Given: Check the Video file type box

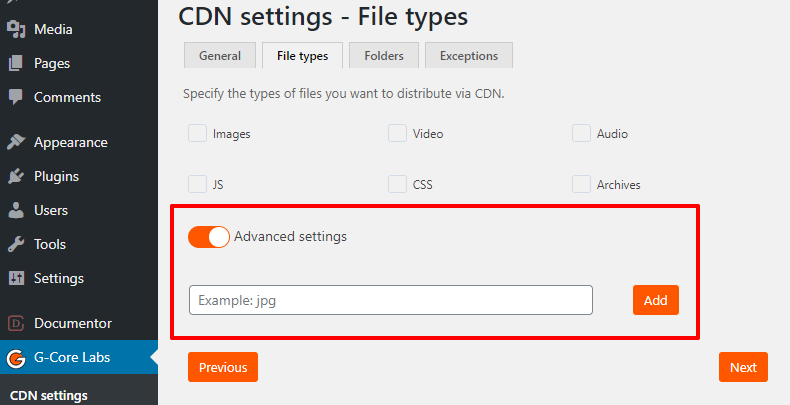Looking at the screenshot, I should (x=397, y=133).
